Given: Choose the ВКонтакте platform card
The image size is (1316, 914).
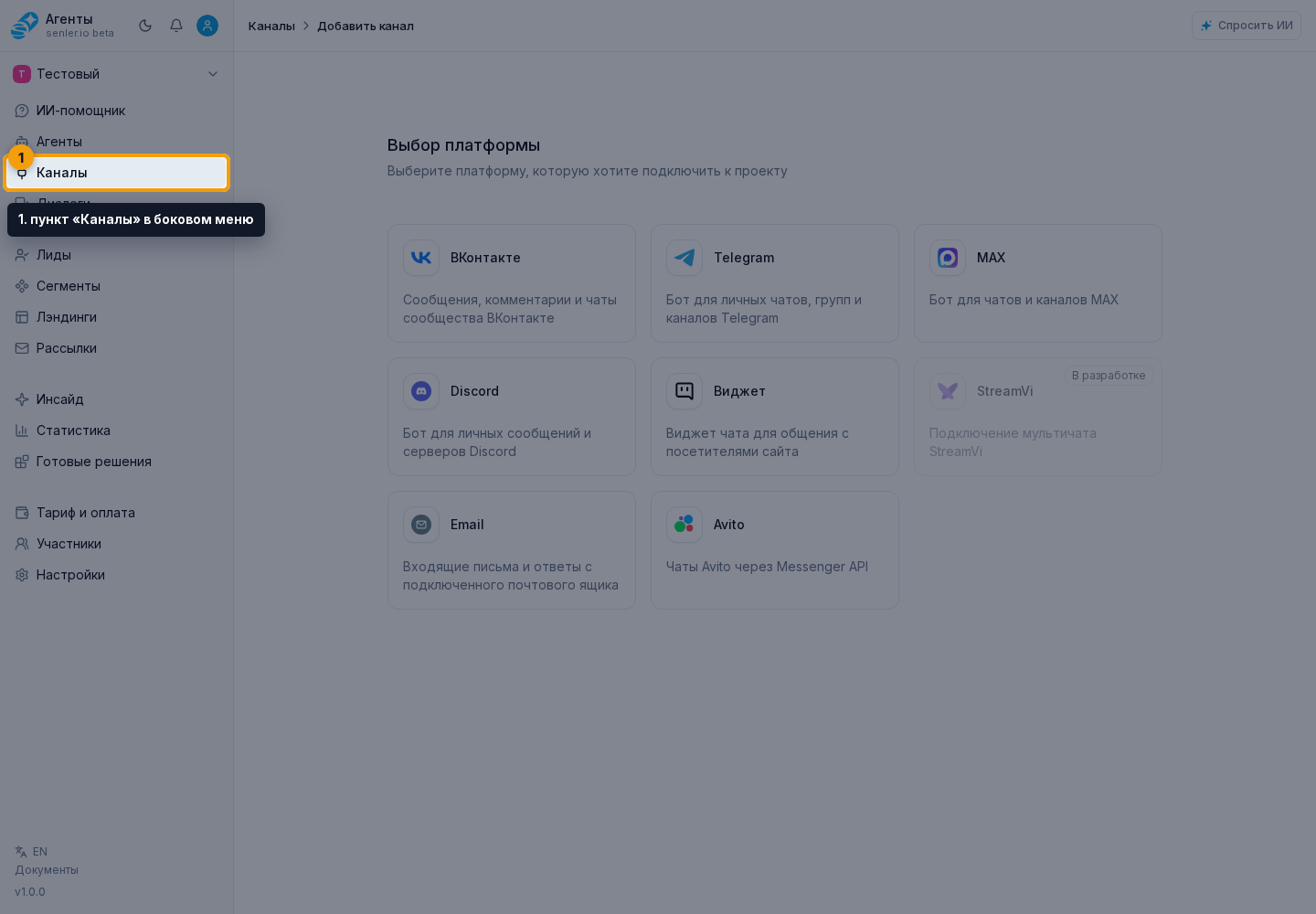Looking at the screenshot, I should [512, 283].
